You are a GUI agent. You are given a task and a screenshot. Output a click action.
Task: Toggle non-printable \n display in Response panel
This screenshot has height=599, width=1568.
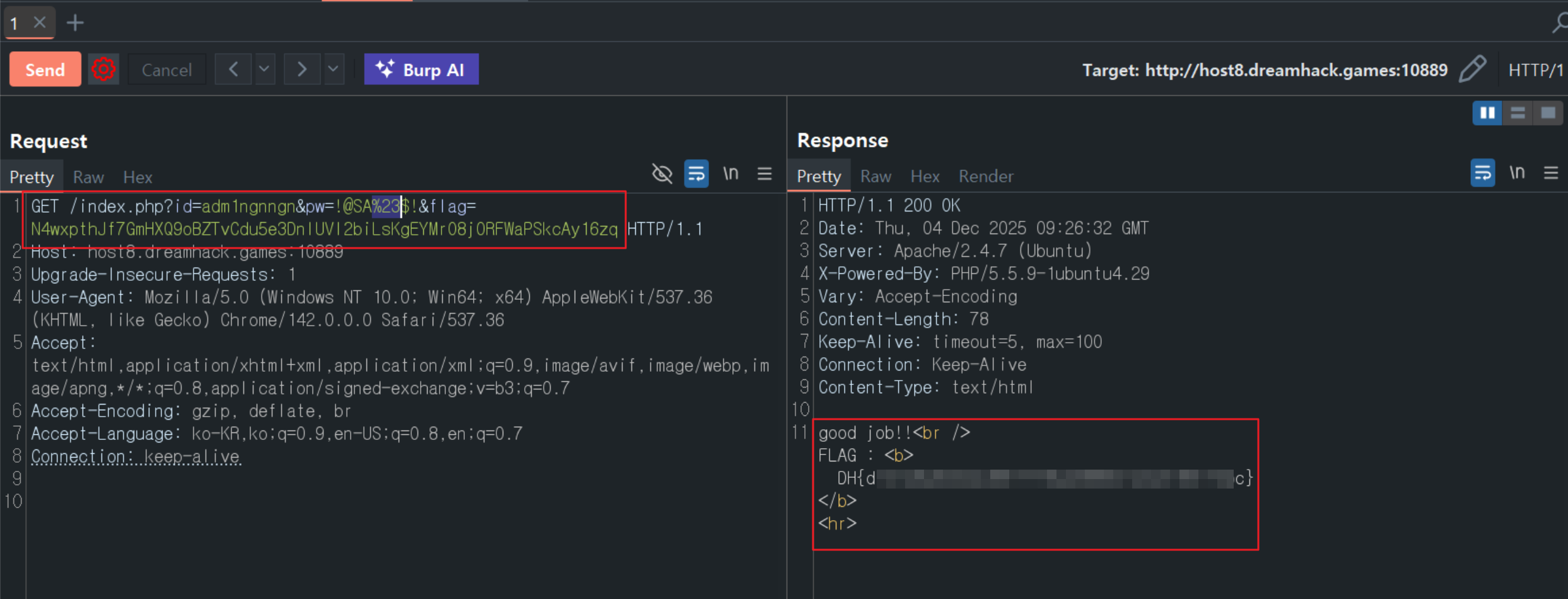click(1517, 173)
